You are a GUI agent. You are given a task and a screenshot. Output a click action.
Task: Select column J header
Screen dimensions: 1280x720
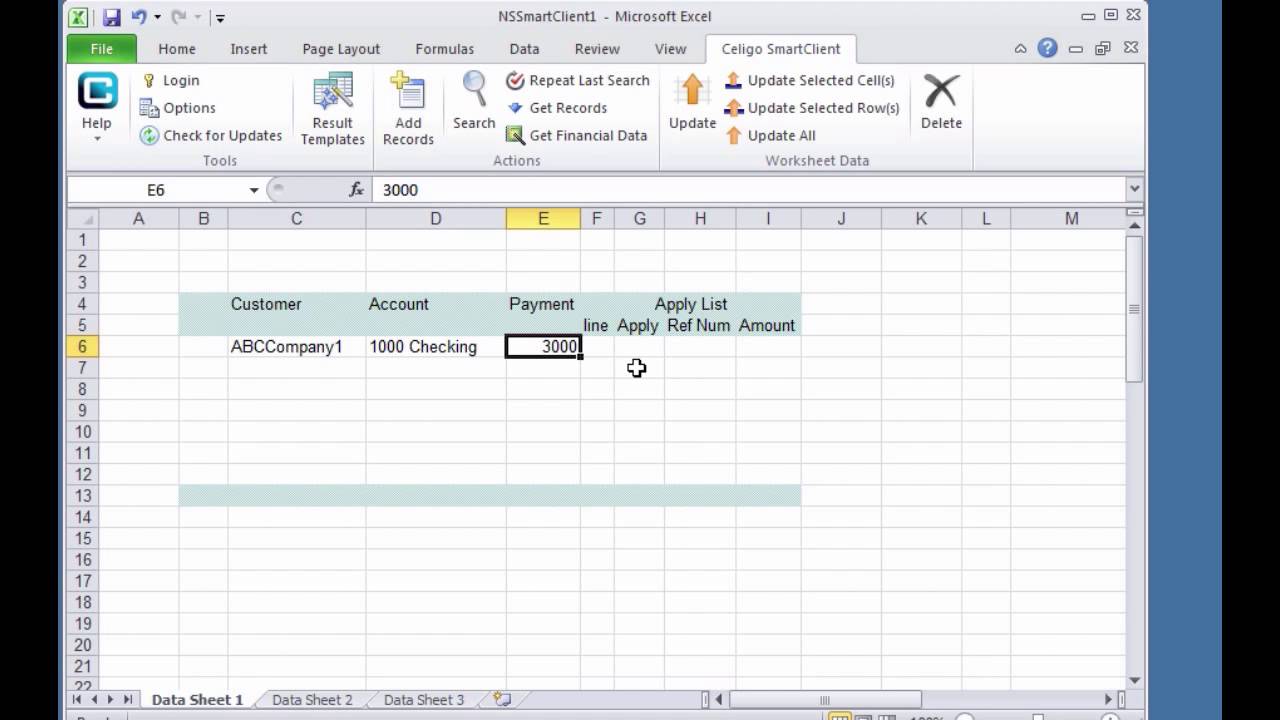pyautogui.click(x=841, y=219)
